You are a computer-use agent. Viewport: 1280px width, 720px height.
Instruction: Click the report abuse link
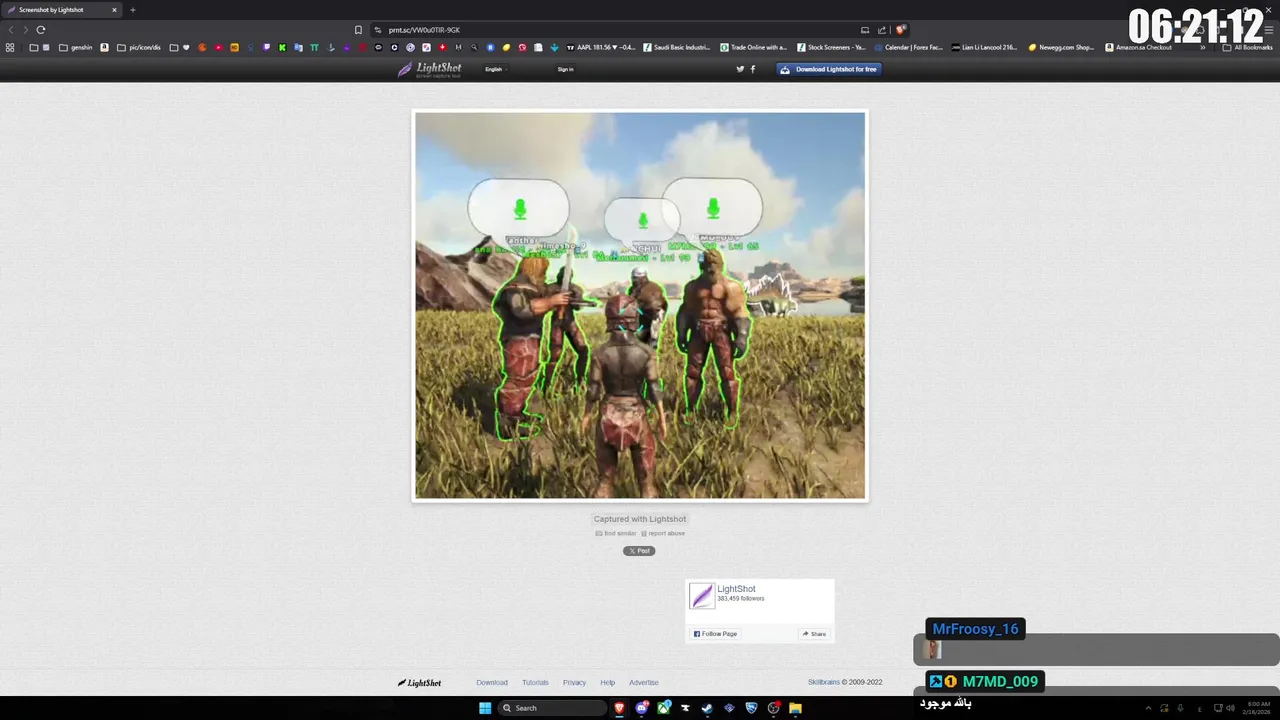coord(663,533)
